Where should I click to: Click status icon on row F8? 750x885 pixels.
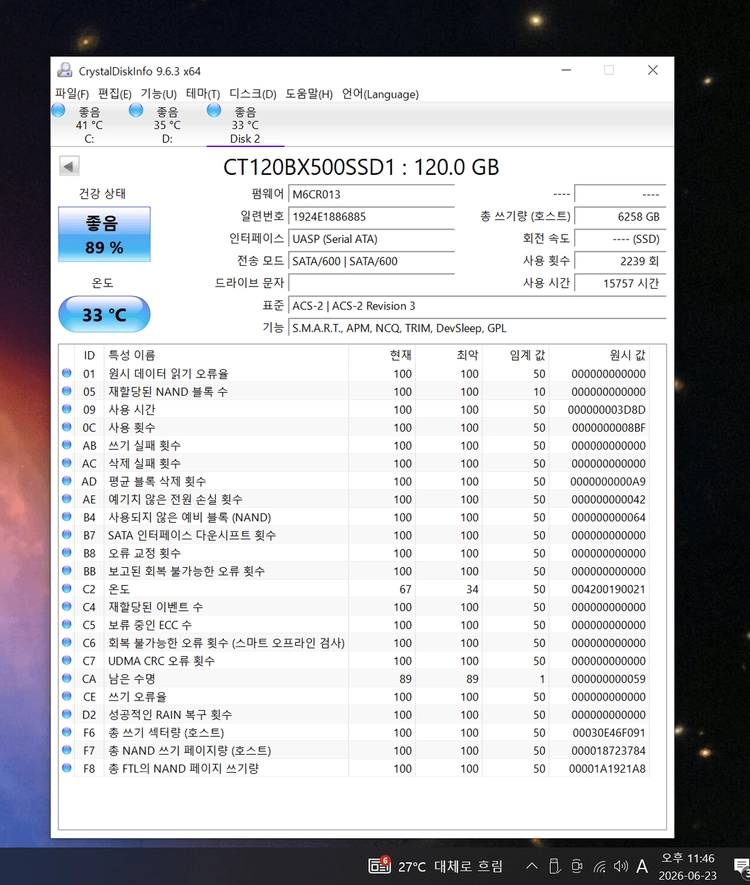click(67, 768)
